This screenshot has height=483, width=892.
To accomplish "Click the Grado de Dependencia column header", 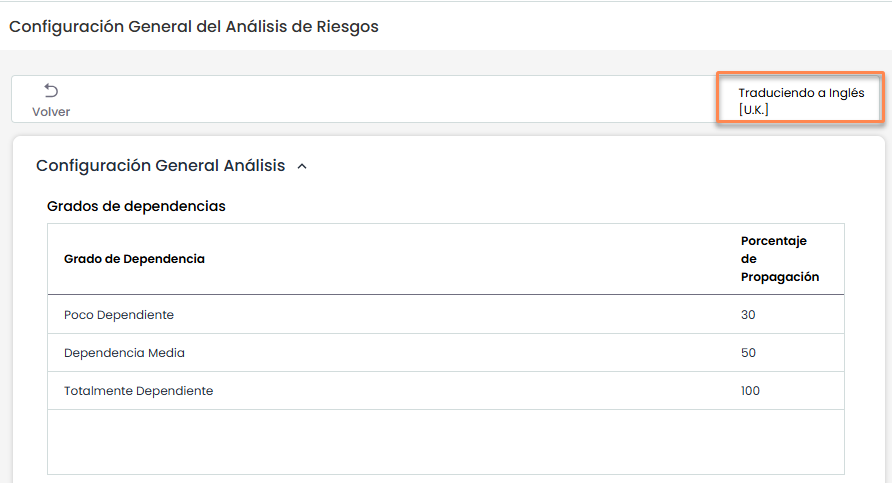I will tap(134, 259).
